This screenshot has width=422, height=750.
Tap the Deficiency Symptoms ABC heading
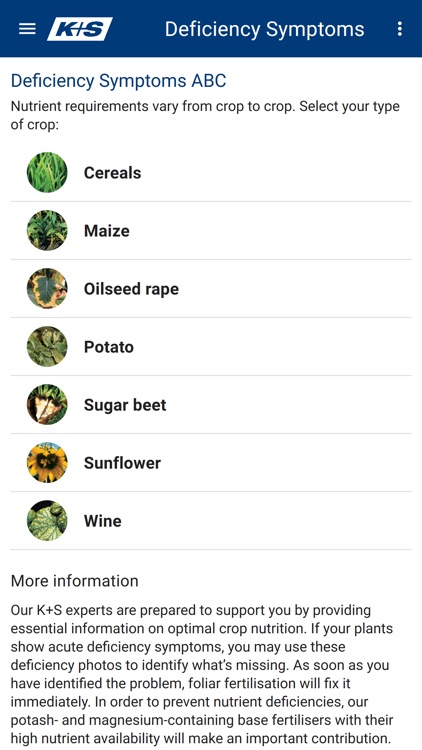[x=118, y=81]
